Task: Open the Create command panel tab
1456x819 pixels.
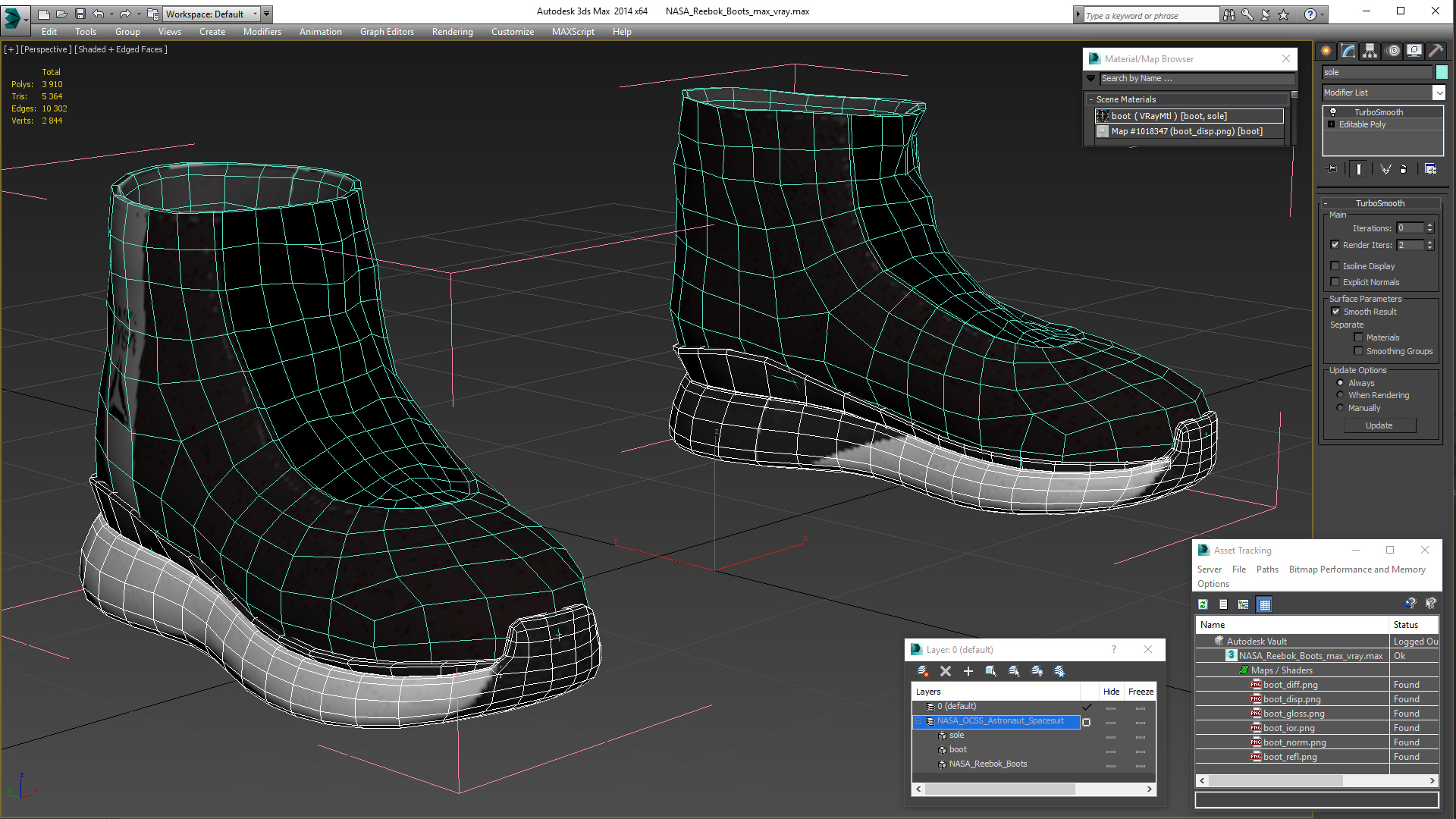Action: click(1326, 51)
